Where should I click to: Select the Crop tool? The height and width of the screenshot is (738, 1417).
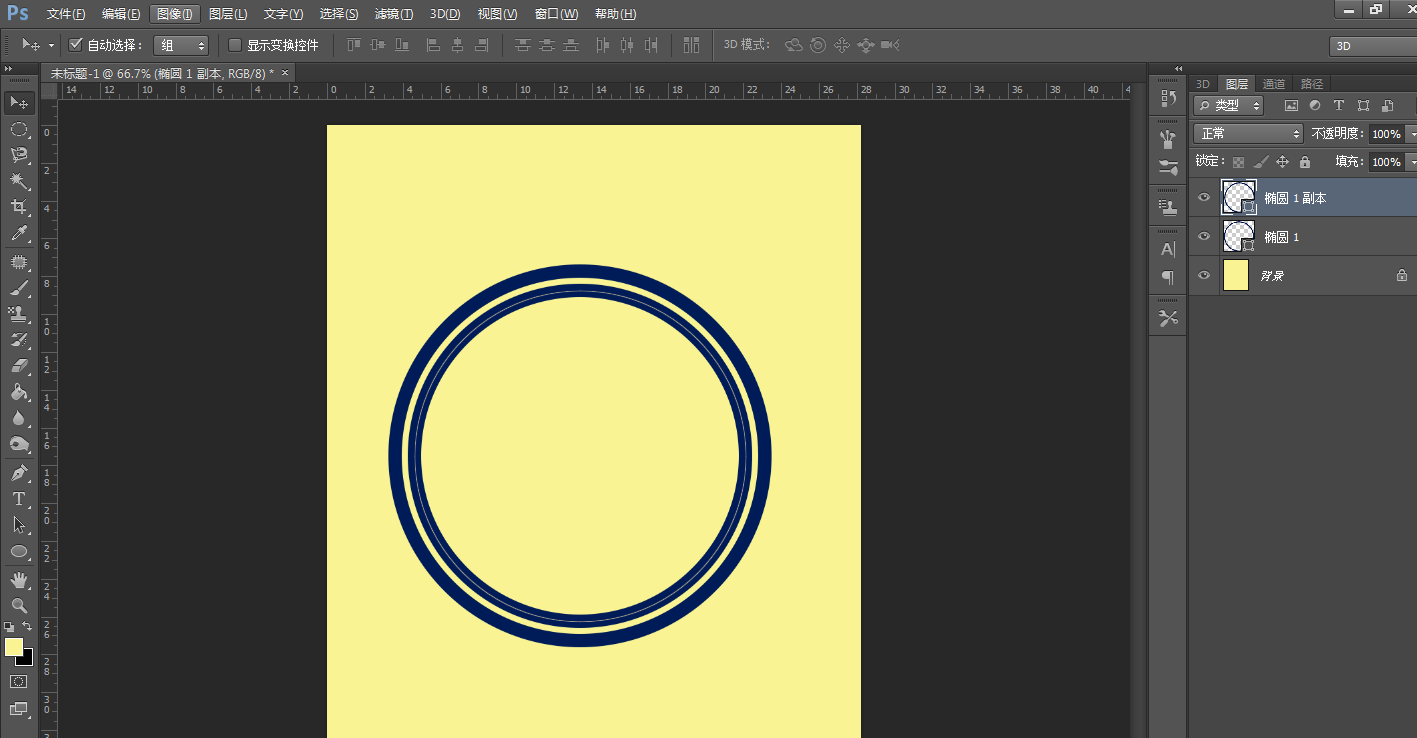[x=18, y=207]
